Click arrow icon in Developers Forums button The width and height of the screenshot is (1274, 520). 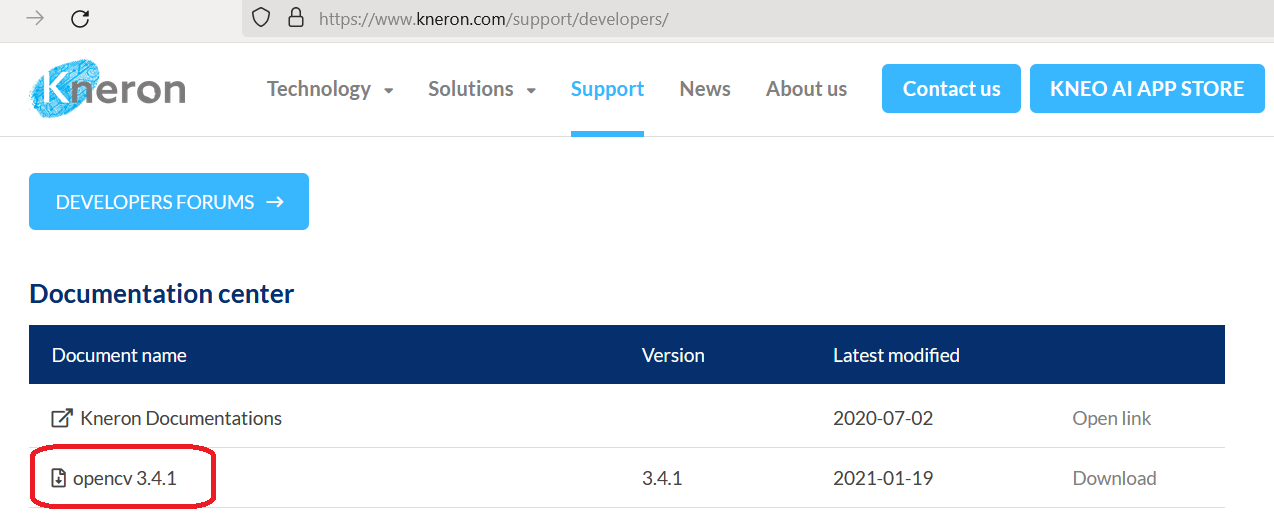click(x=275, y=202)
